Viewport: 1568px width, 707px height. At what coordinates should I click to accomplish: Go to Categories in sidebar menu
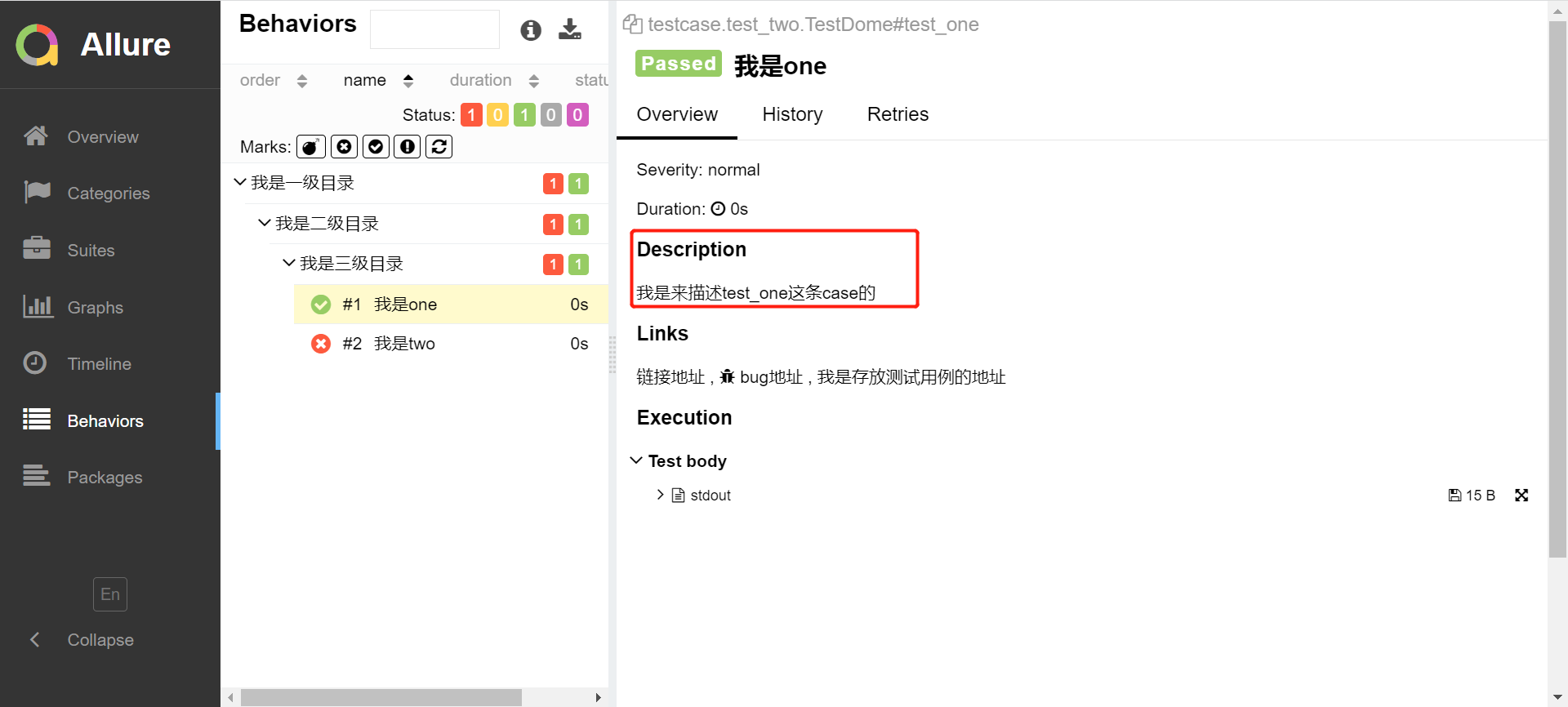[x=109, y=193]
